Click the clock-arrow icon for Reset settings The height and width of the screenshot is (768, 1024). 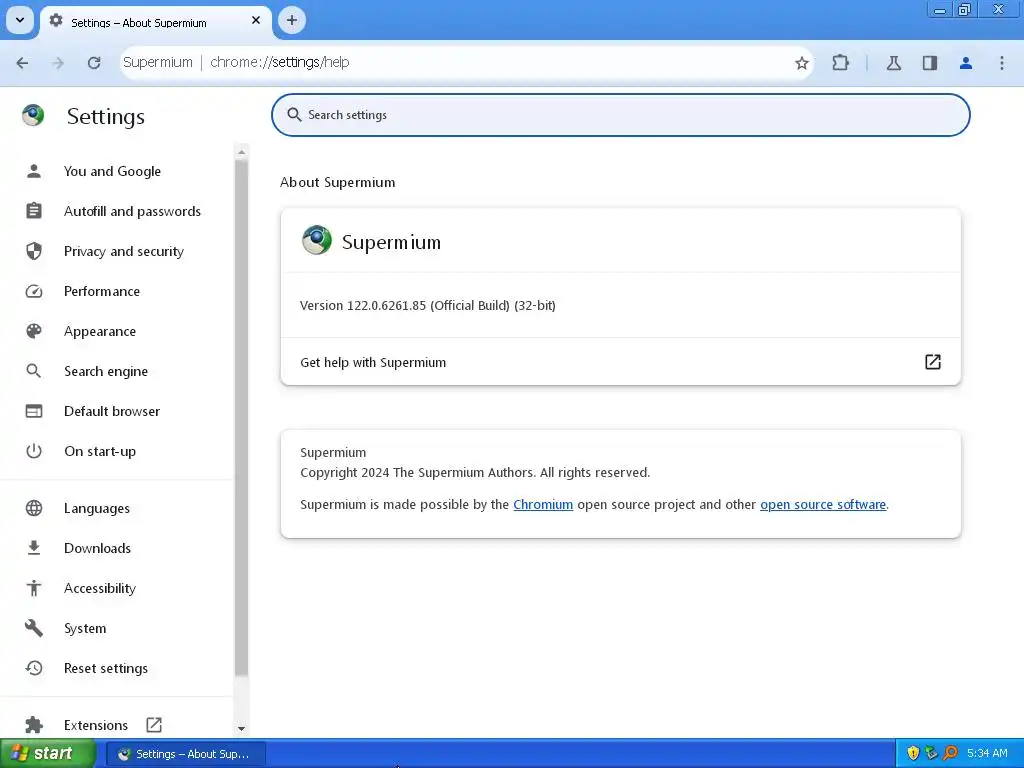point(34,668)
